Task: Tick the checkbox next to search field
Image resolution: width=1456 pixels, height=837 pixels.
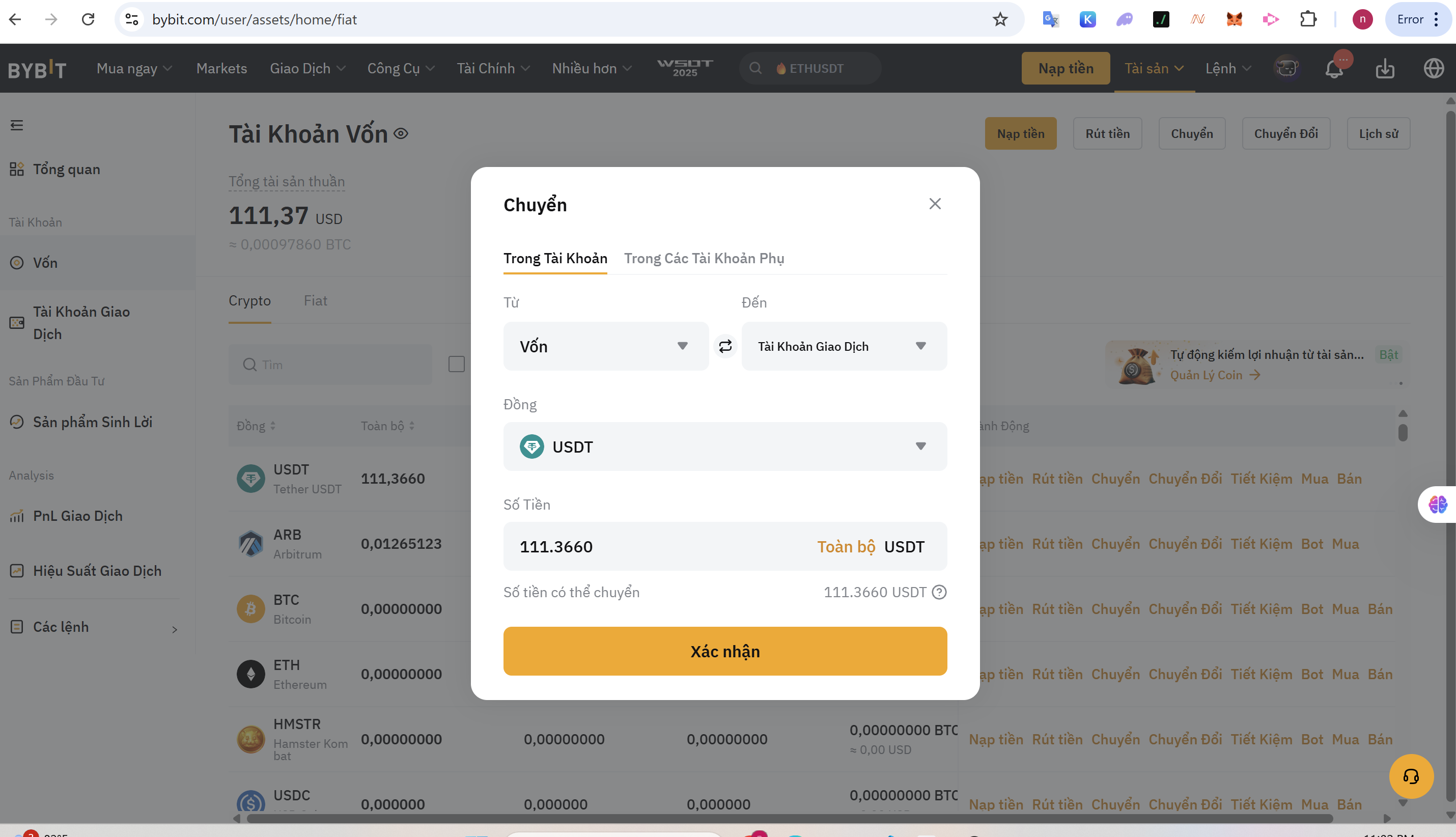Action: click(x=457, y=365)
